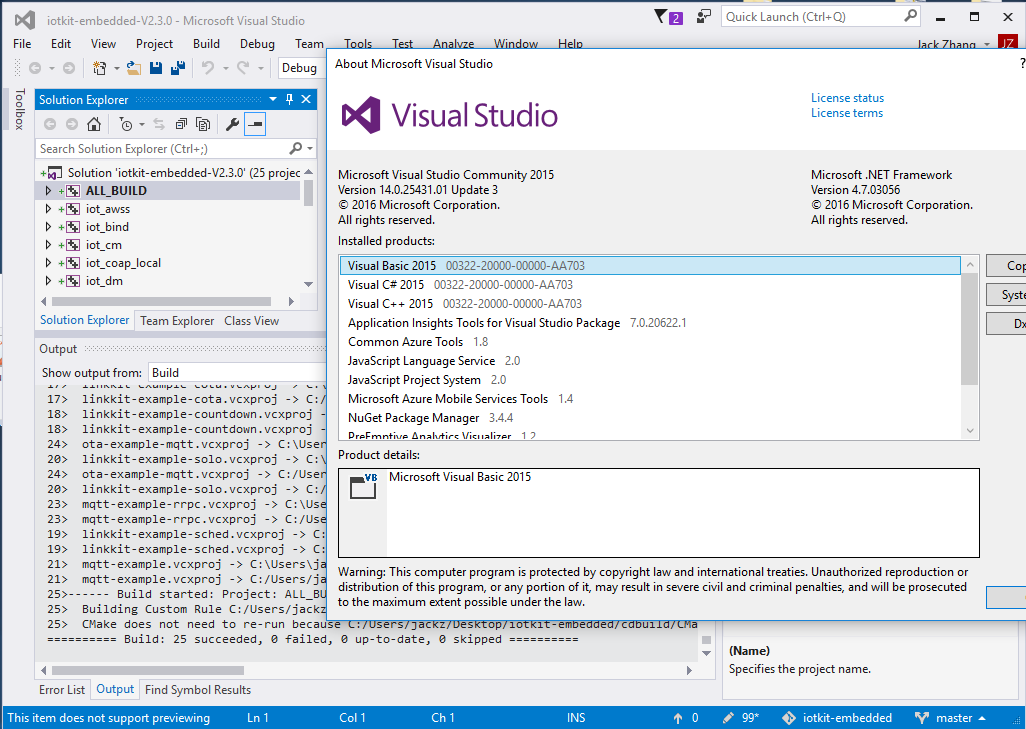Open the Build menu

click(x=206, y=44)
